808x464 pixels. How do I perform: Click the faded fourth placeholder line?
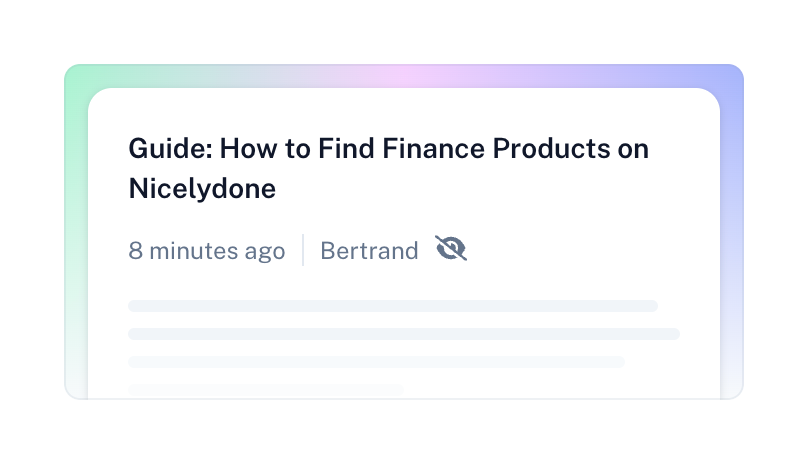coord(265,388)
